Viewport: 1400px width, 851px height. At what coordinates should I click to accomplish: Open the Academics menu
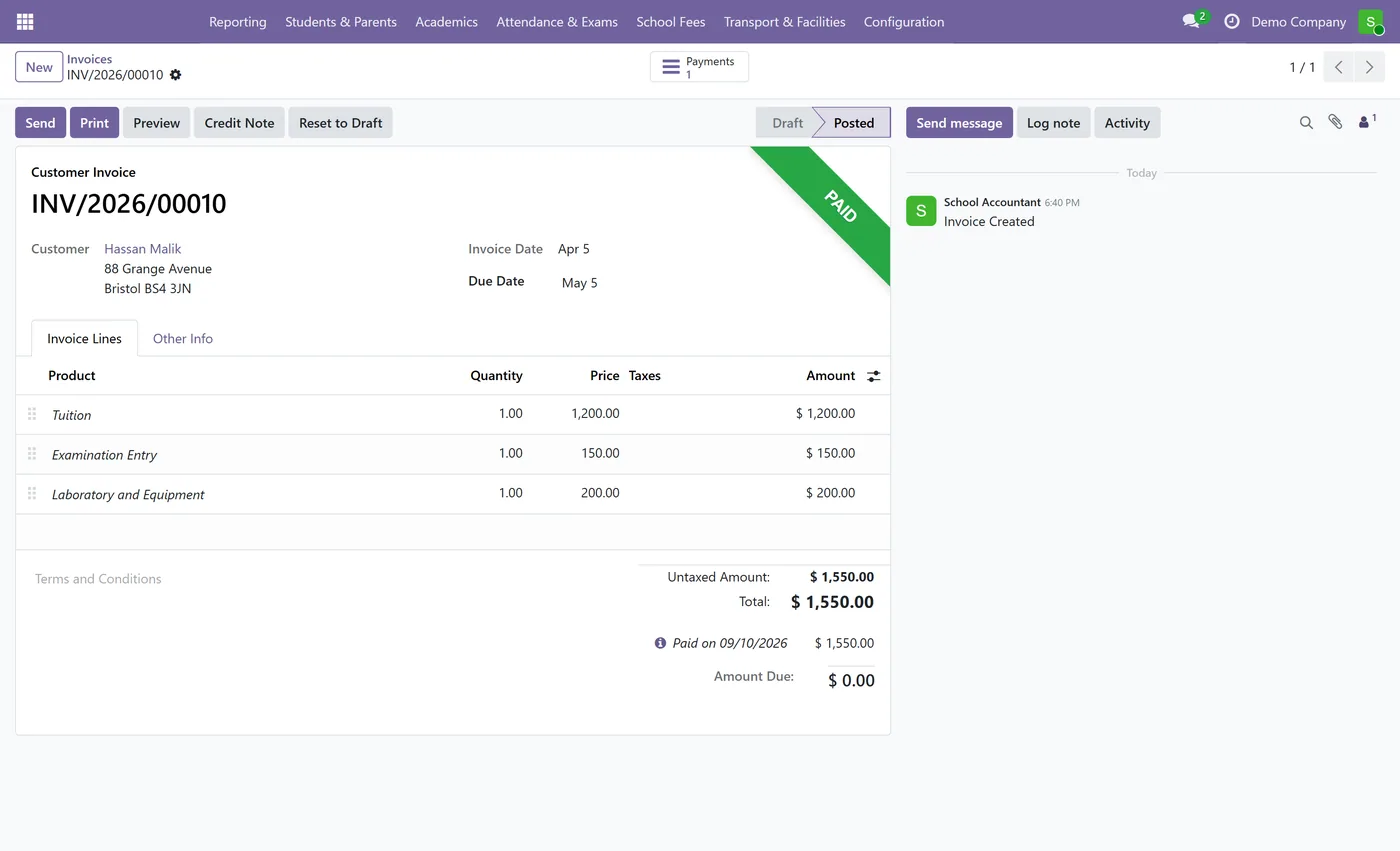(x=446, y=21)
